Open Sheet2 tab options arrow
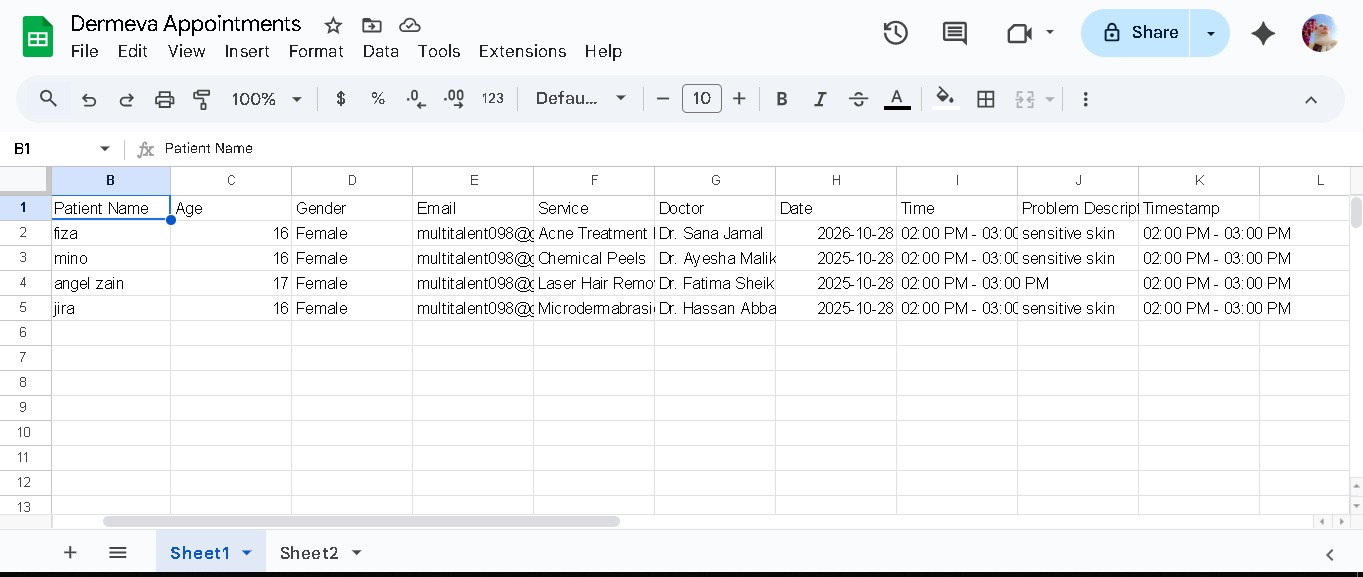1363x577 pixels. coord(357,553)
